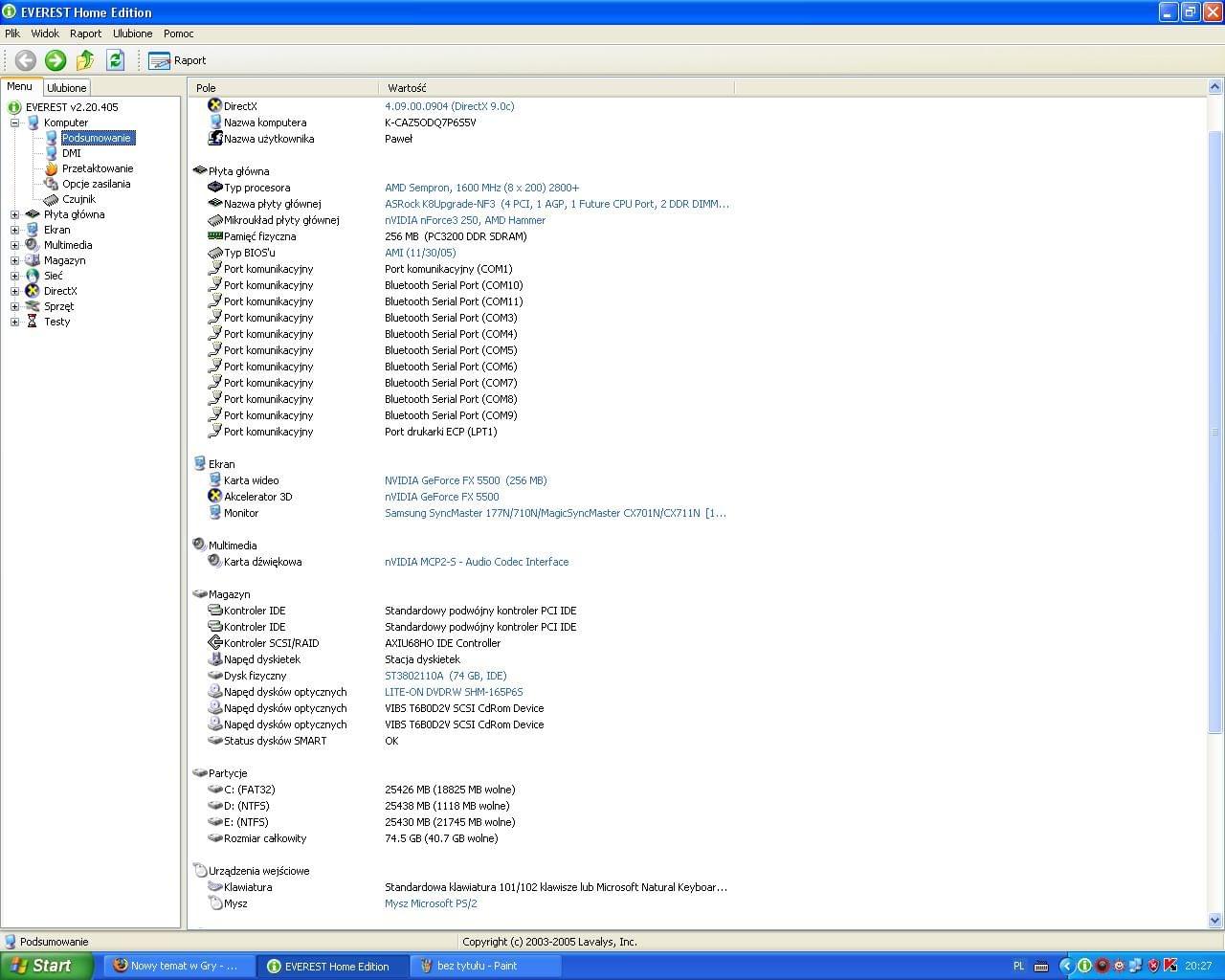Open nVIDIA MCP2-S Audio Codec link

pos(477,562)
